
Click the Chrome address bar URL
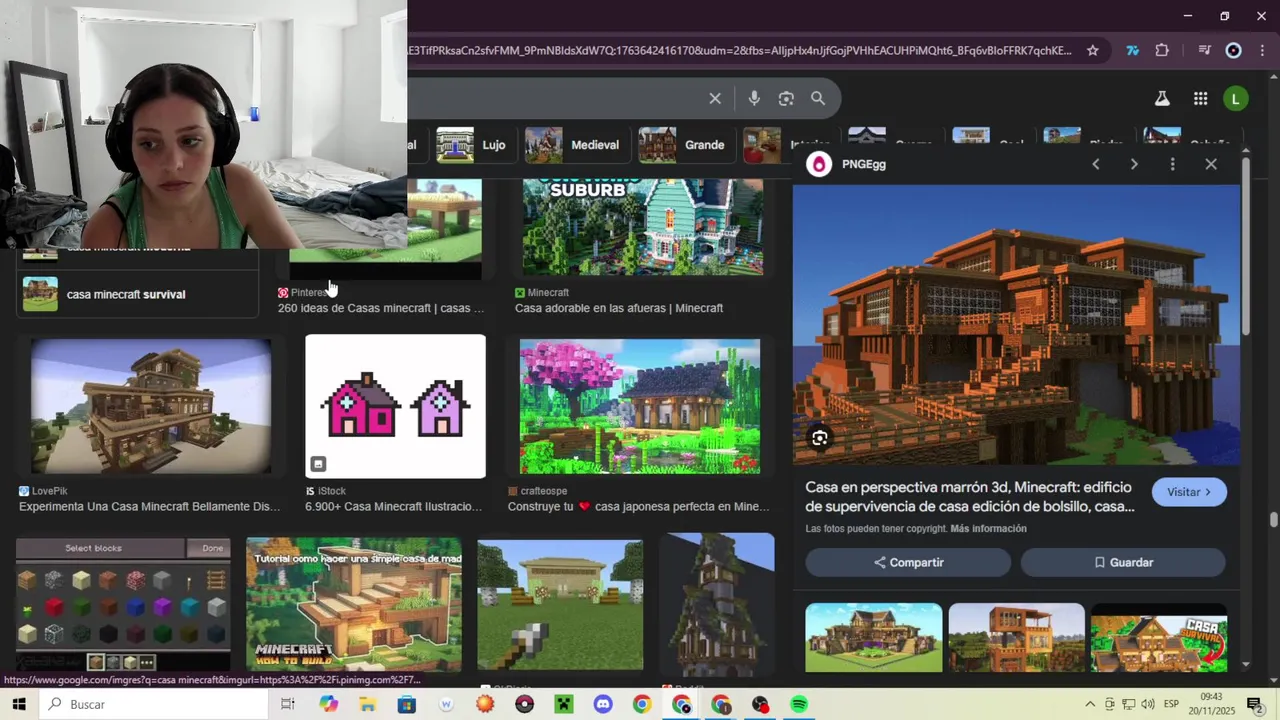click(x=740, y=50)
